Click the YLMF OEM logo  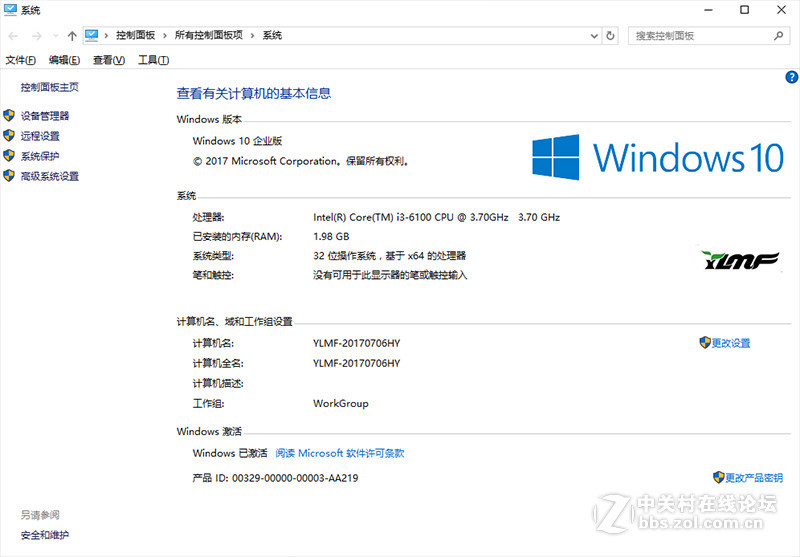coord(740,260)
